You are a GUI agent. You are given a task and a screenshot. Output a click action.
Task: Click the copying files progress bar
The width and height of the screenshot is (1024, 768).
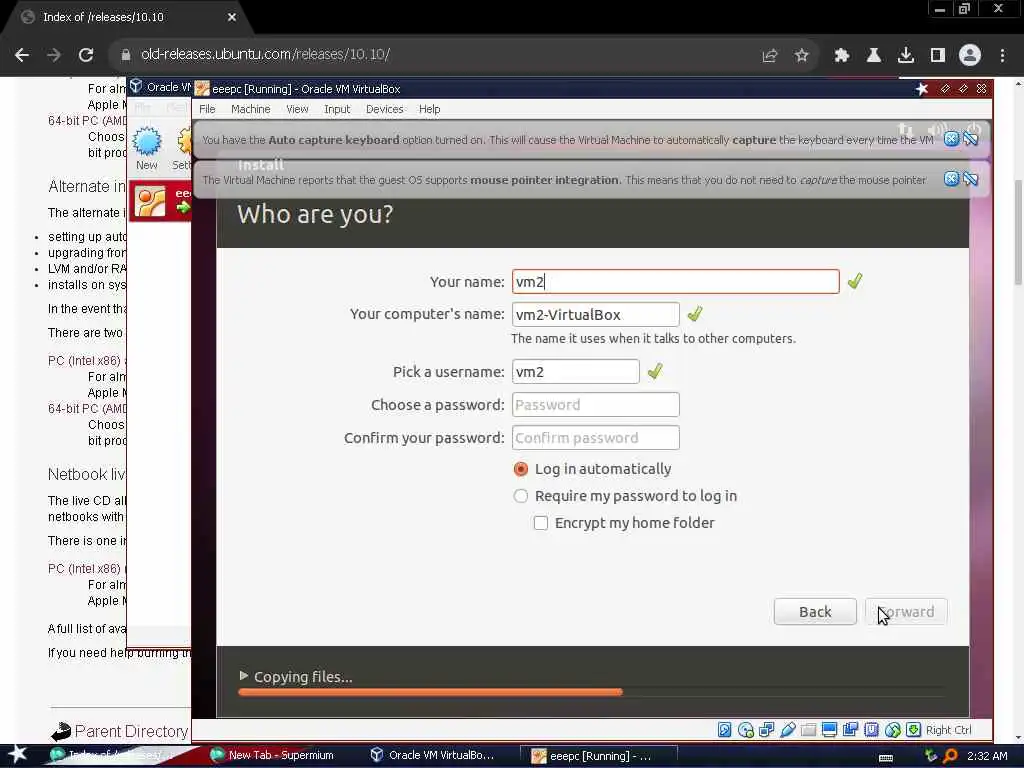[x=591, y=692]
